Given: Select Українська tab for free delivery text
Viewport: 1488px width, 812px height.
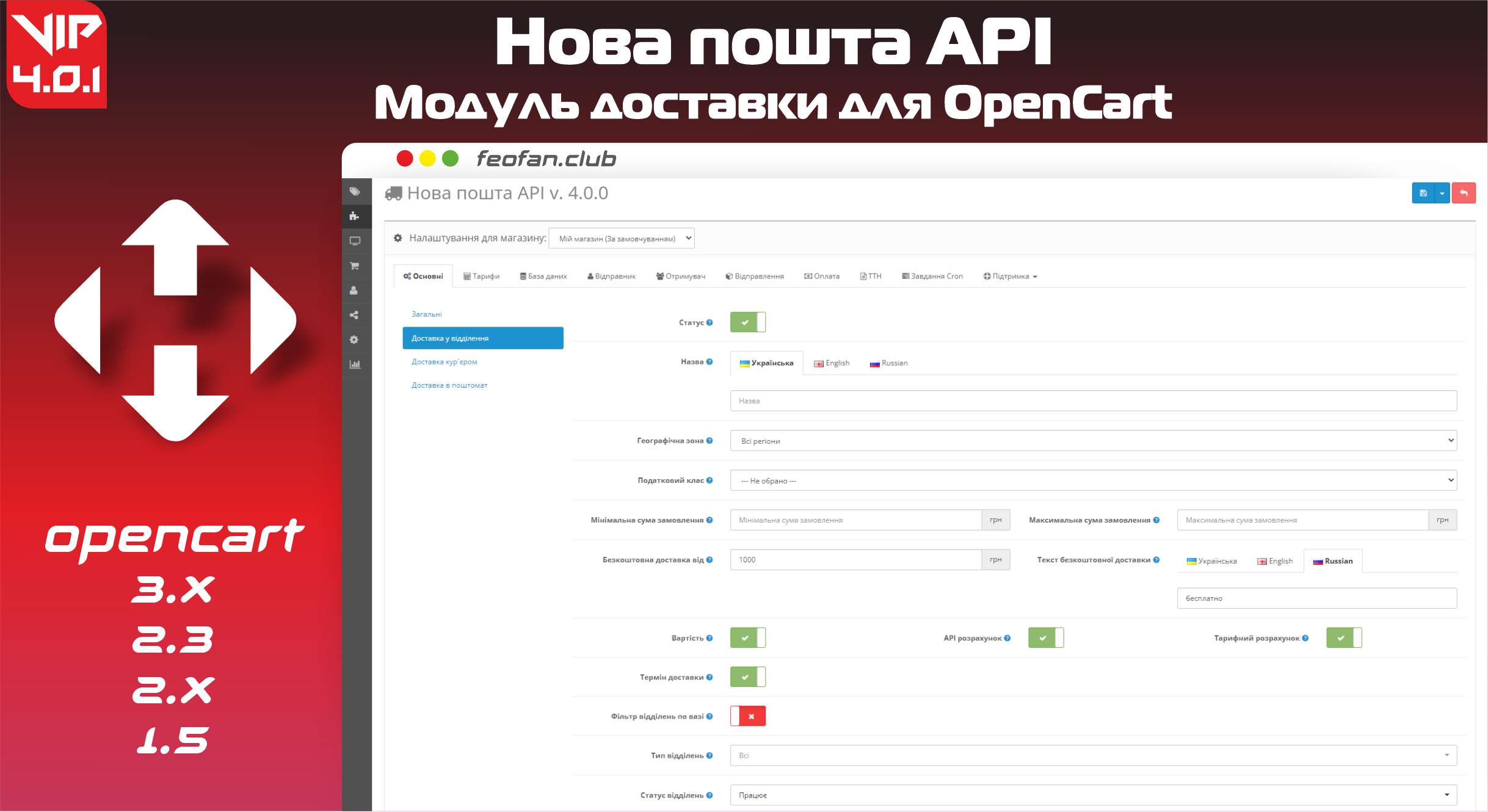Looking at the screenshot, I should (1212, 561).
